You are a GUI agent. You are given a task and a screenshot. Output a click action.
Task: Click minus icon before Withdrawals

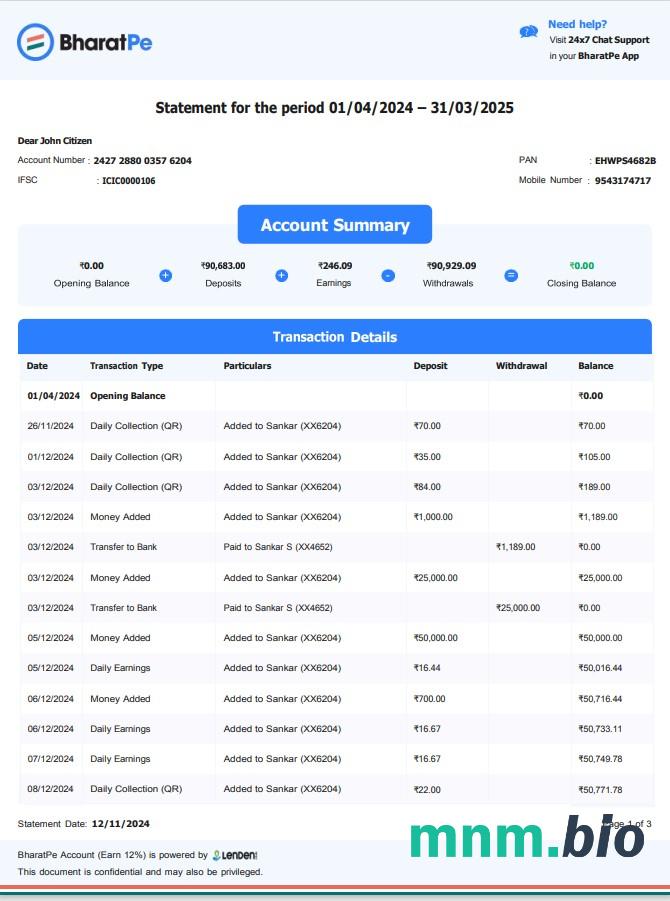click(388, 275)
